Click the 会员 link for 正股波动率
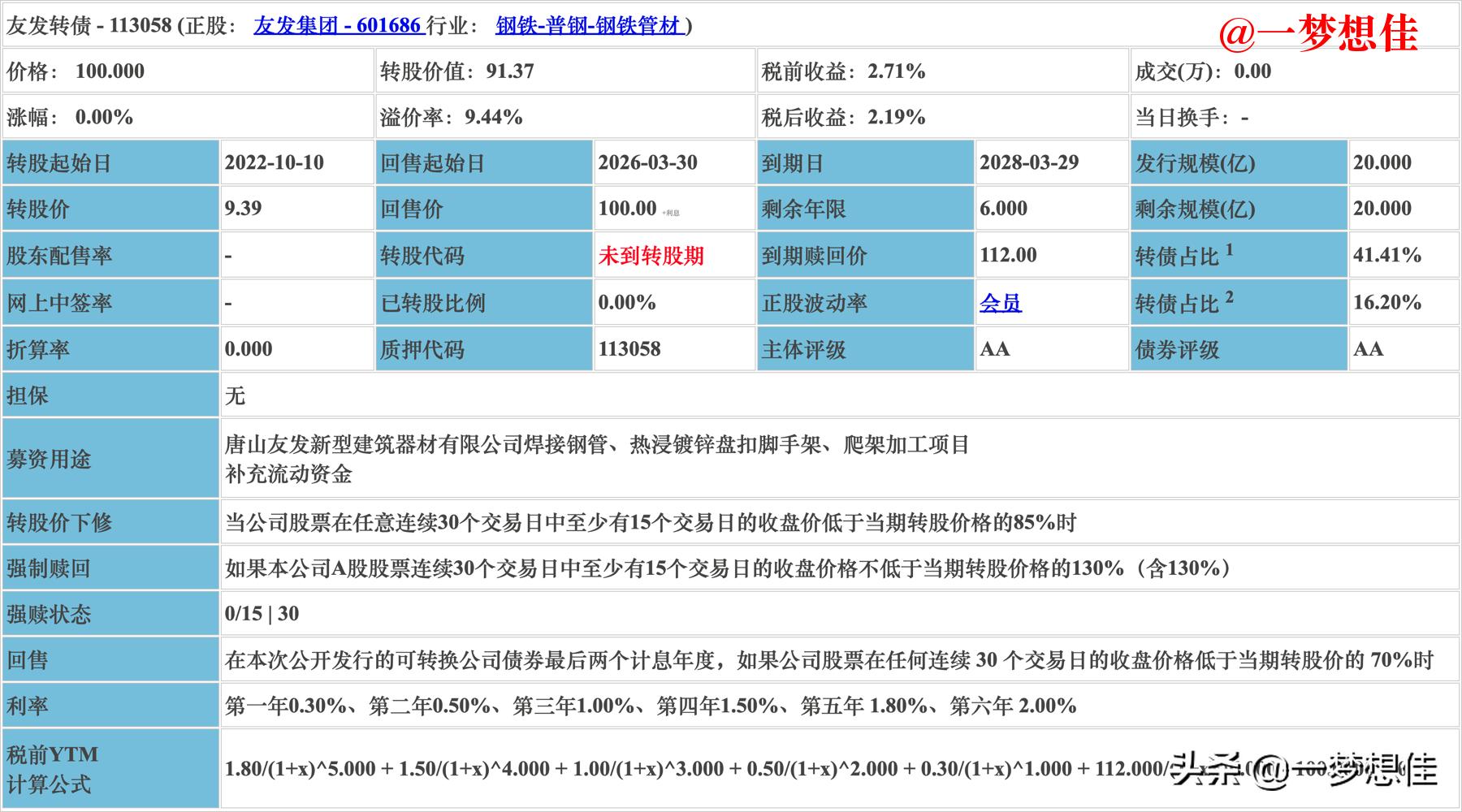This screenshot has height=812, width=1462. [x=998, y=302]
